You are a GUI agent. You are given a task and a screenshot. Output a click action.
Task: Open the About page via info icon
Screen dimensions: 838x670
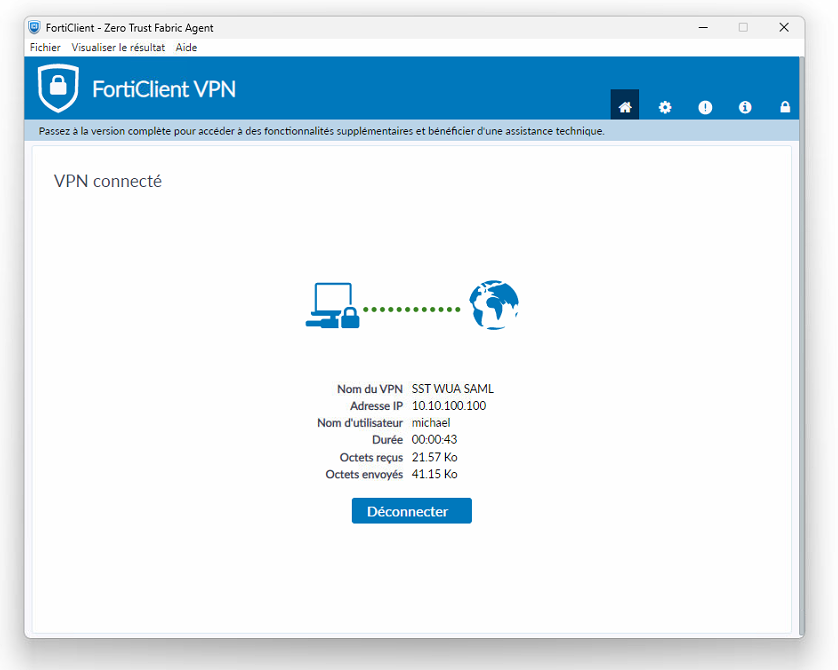[x=745, y=107]
